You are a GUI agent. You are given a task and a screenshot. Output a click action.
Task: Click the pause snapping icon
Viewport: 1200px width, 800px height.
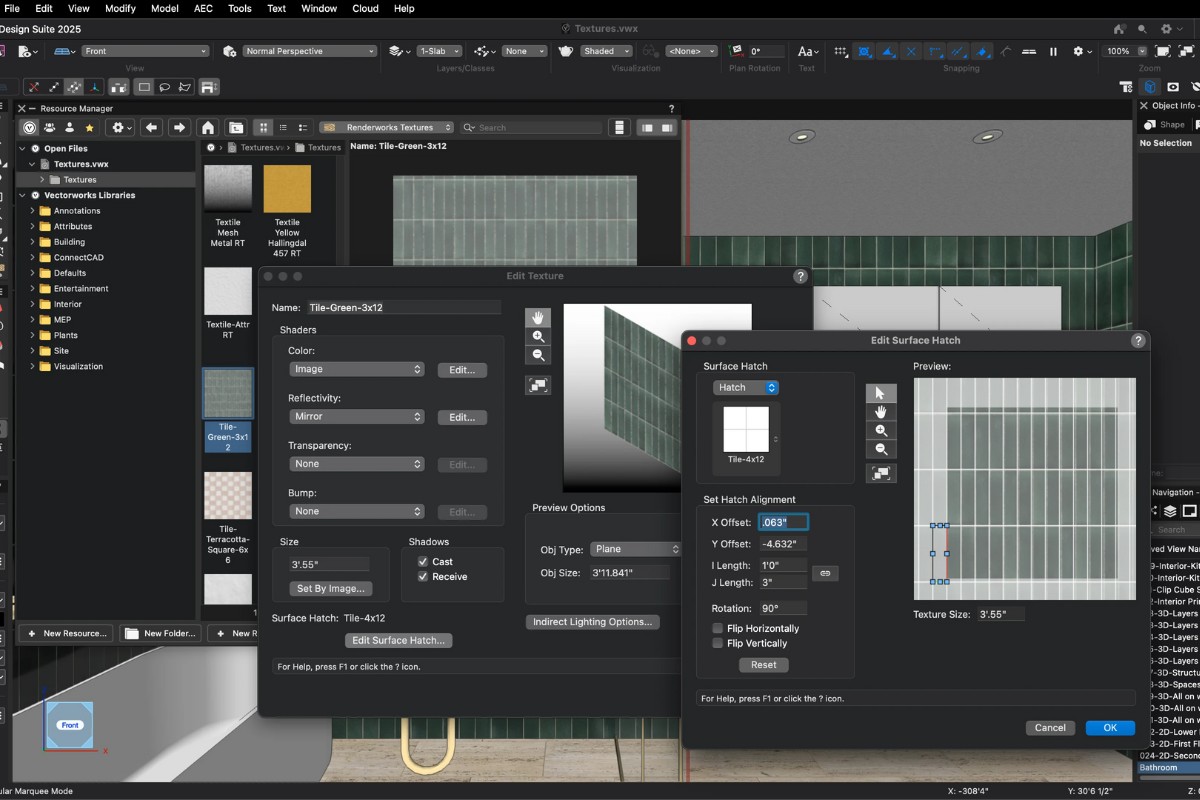click(x=1055, y=51)
